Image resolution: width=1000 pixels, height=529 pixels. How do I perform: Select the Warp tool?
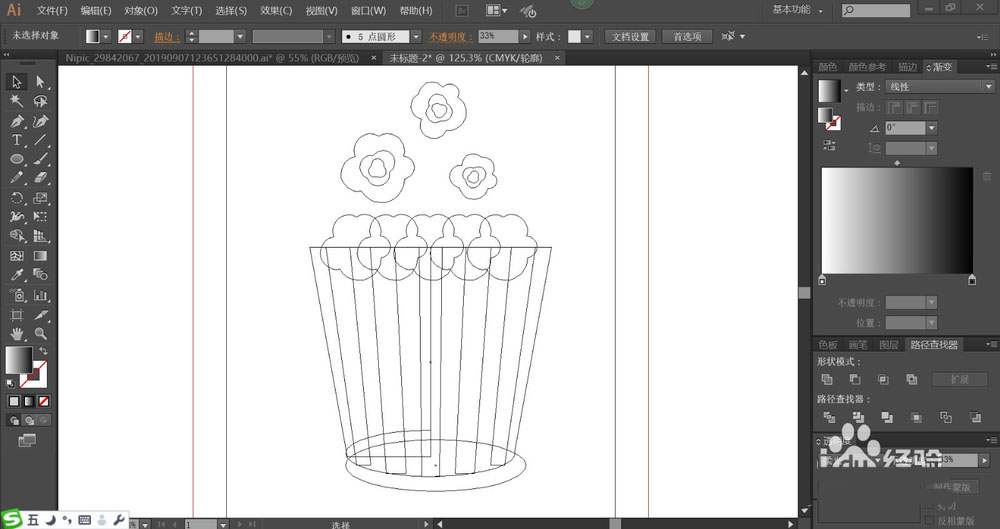(x=17, y=217)
